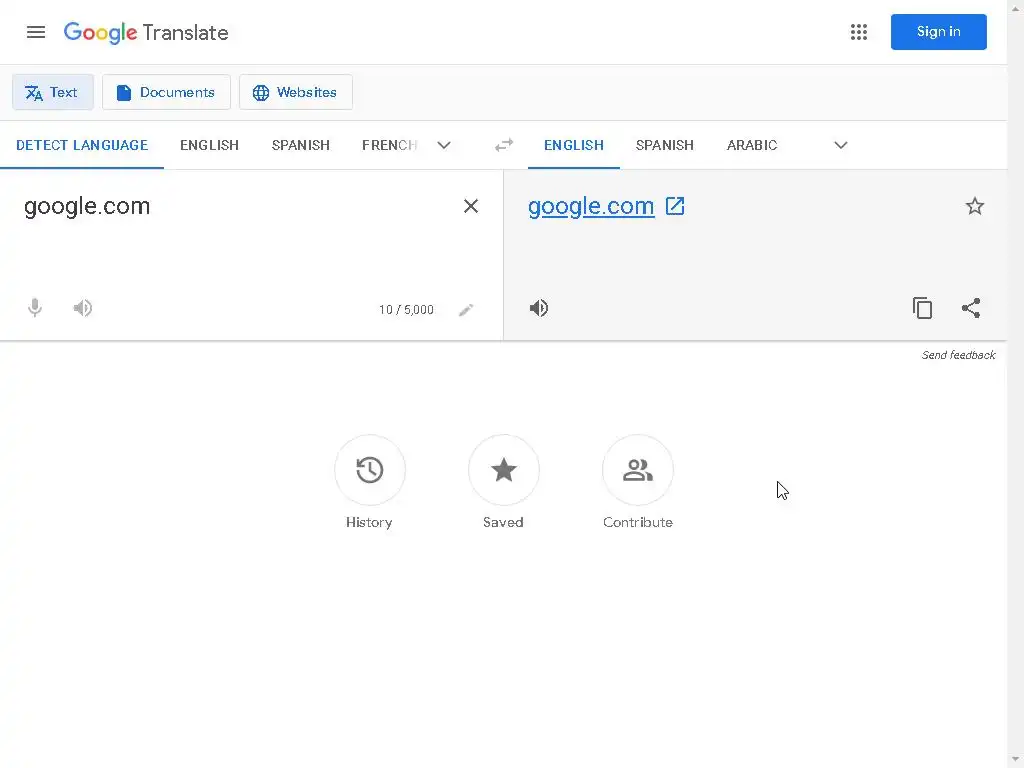The width and height of the screenshot is (1024, 768).
Task: Clear the source text with X
Action: [x=470, y=206]
